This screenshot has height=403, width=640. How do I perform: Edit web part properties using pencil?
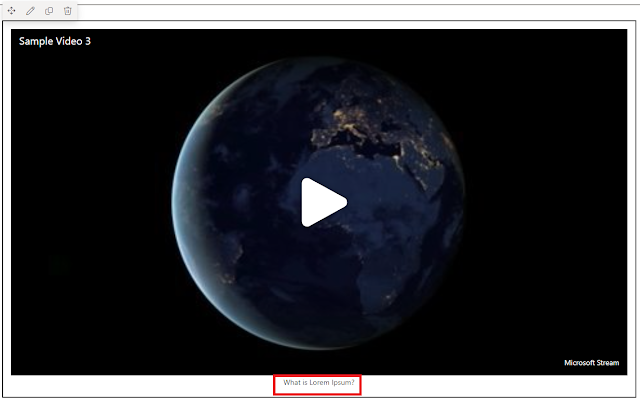tap(30, 11)
